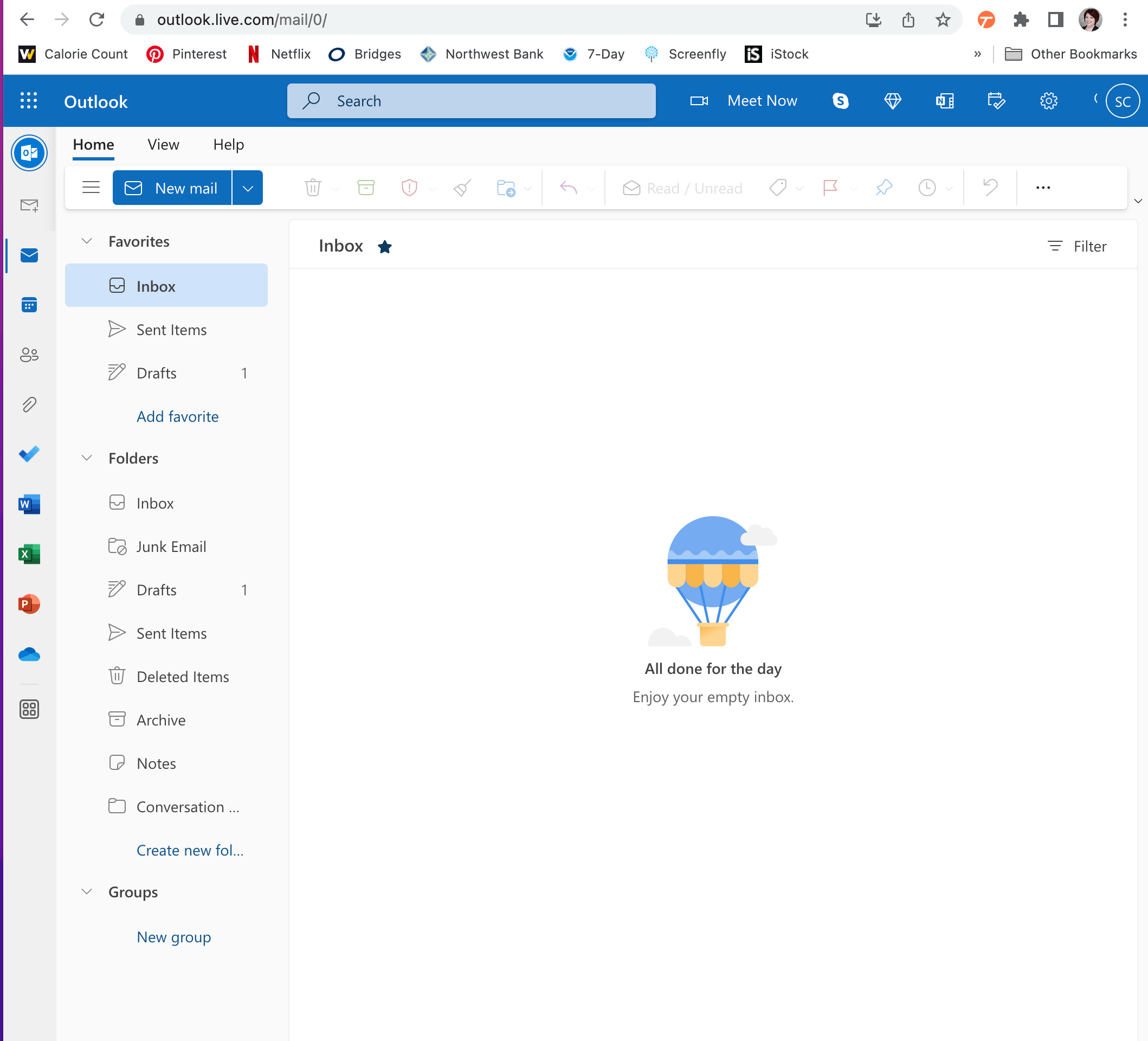Open the Help tab

tap(228, 145)
